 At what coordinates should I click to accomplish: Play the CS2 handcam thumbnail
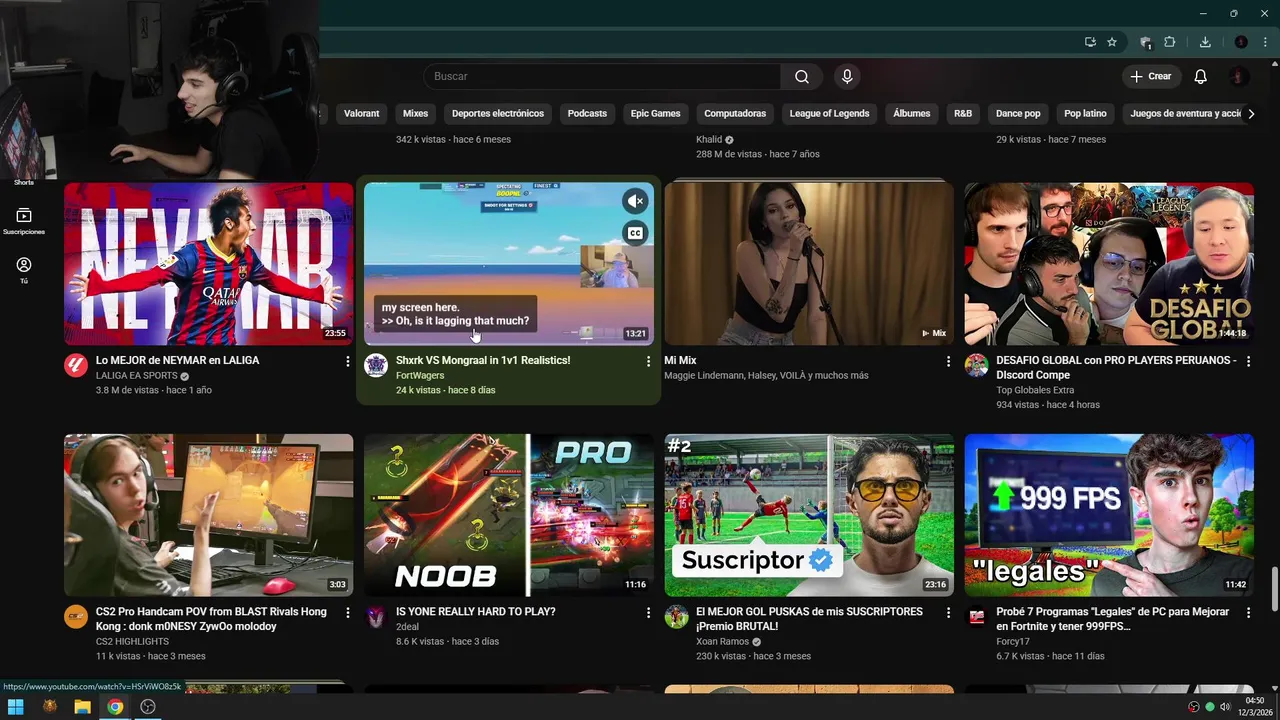[208, 515]
